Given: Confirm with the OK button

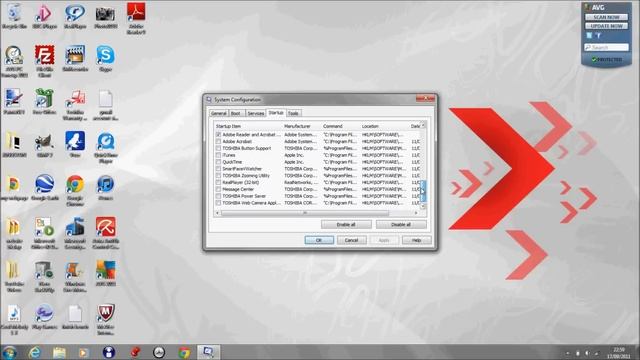Looking at the screenshot, I should point(319,240).
